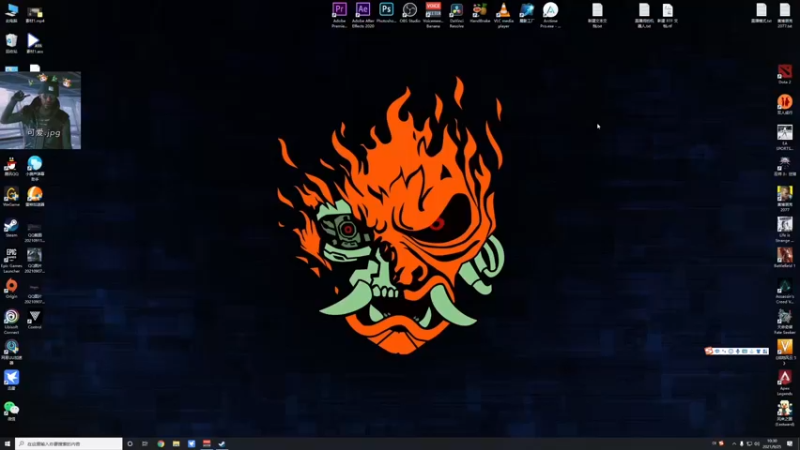
Task: Open the notification center icon
Action: tap(790, 444)
